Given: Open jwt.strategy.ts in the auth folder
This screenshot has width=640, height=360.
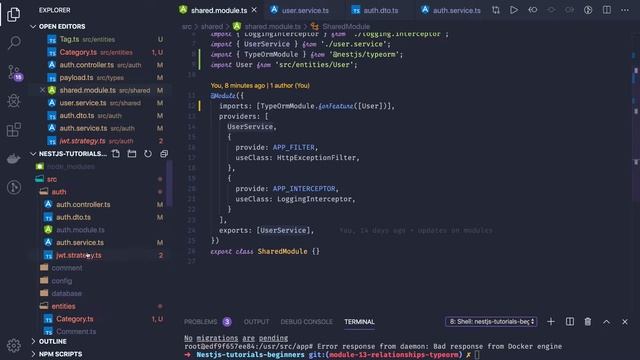Looking at the screenshot, I should [x=79, y=255].
